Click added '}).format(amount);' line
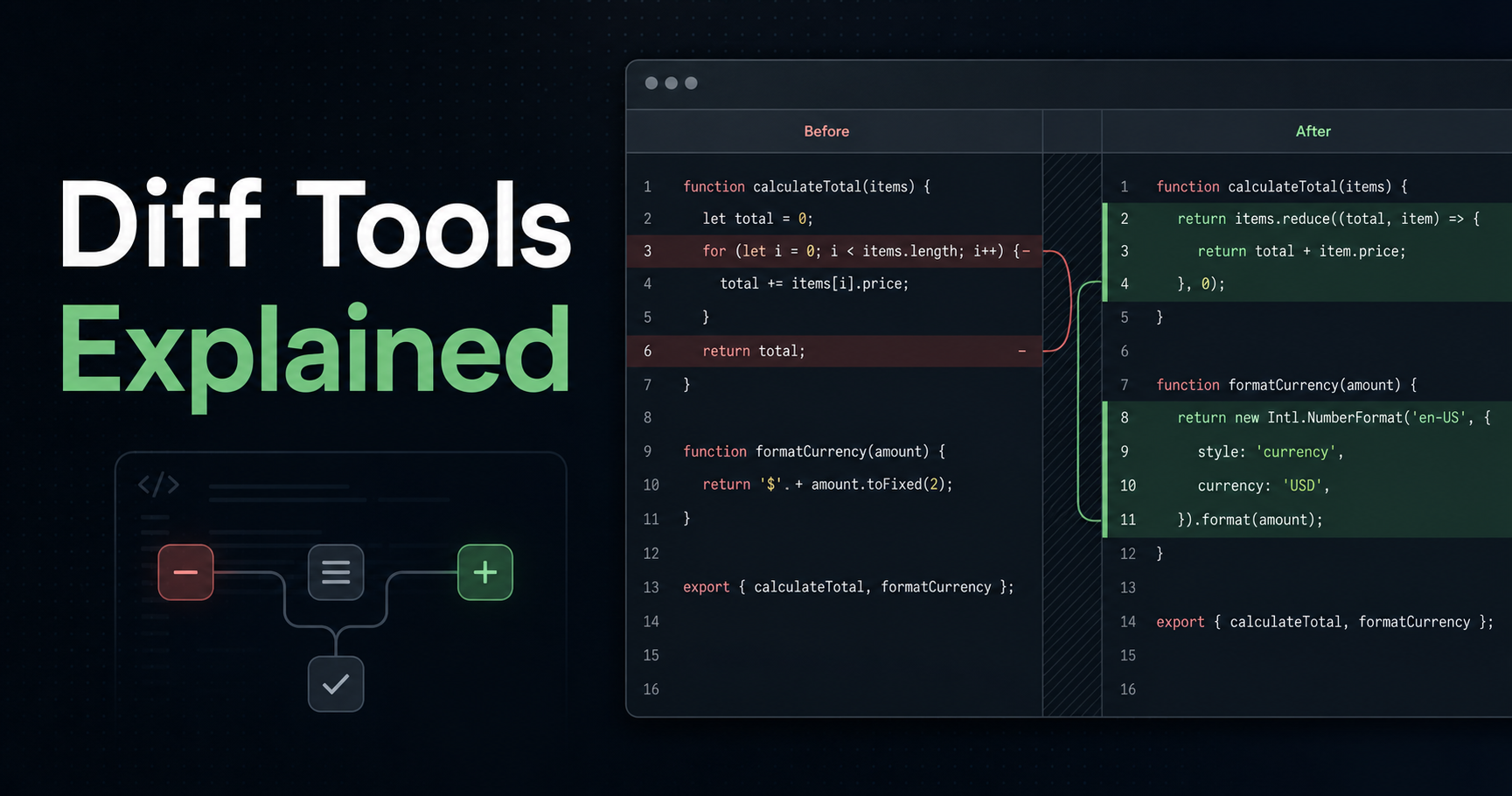The width and height of the screenshot is (1512, 796). coord(1307,520)
